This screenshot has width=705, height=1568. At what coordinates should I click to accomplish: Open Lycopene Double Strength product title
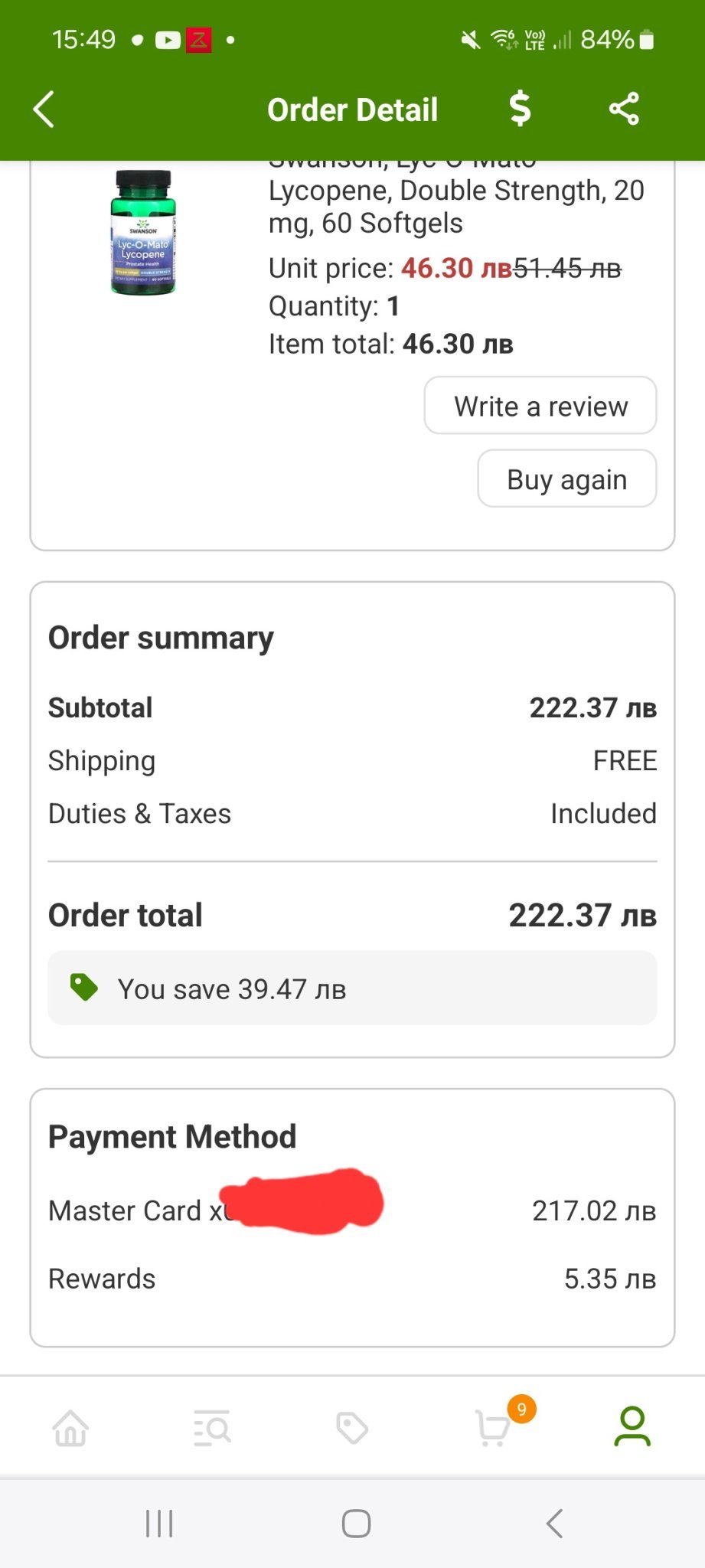pos(455,206)
